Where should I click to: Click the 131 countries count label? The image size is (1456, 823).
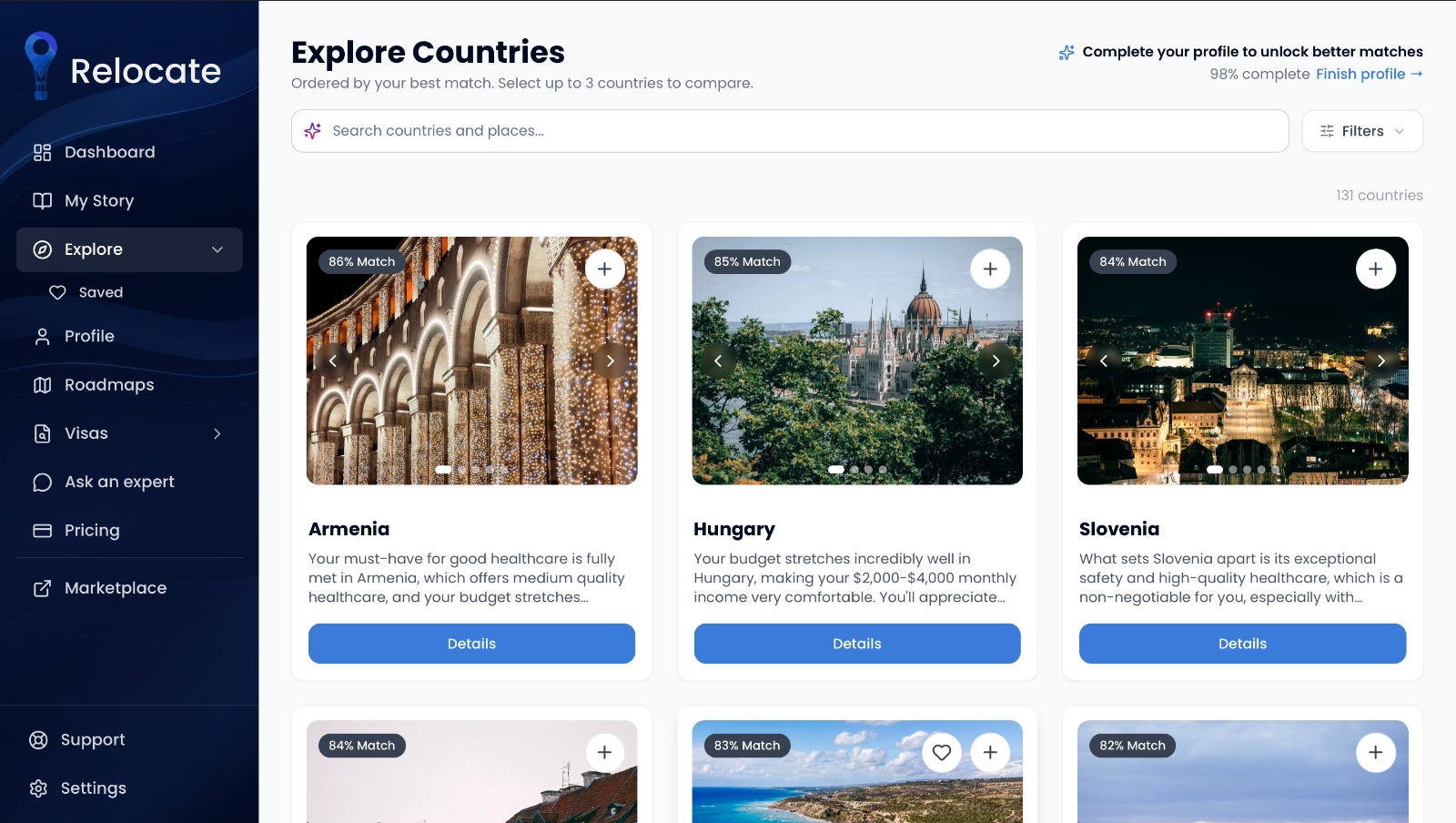[x=1380, y=195]
